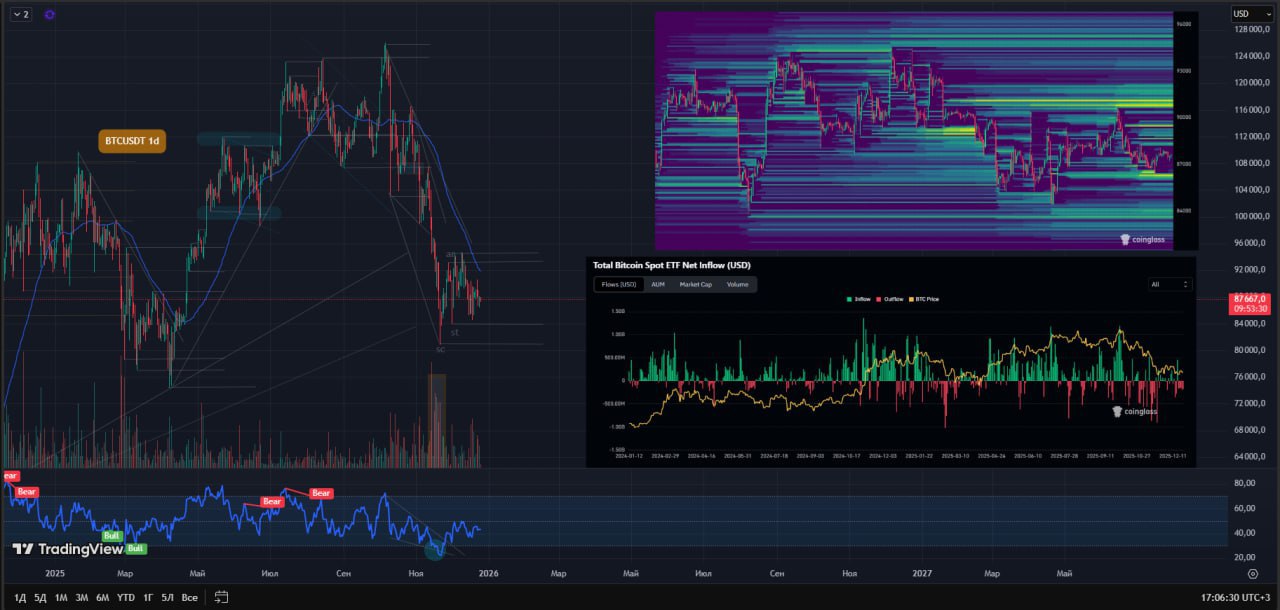Image resolution: width=1280 pixels, height=610 pixels.
Task: Open the USD currency dropdown
Action: (1251, 14)
